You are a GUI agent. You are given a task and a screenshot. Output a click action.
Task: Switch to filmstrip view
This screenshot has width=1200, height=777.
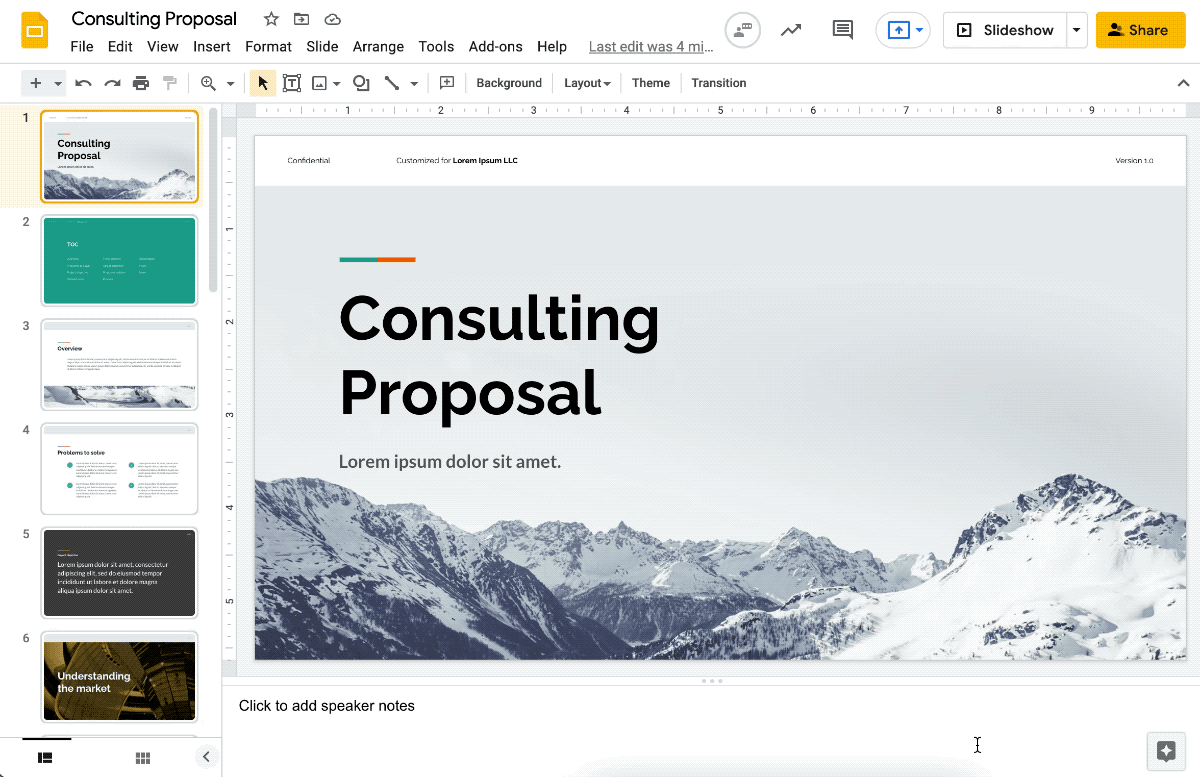pyautogui.click(x=45, y=758)
